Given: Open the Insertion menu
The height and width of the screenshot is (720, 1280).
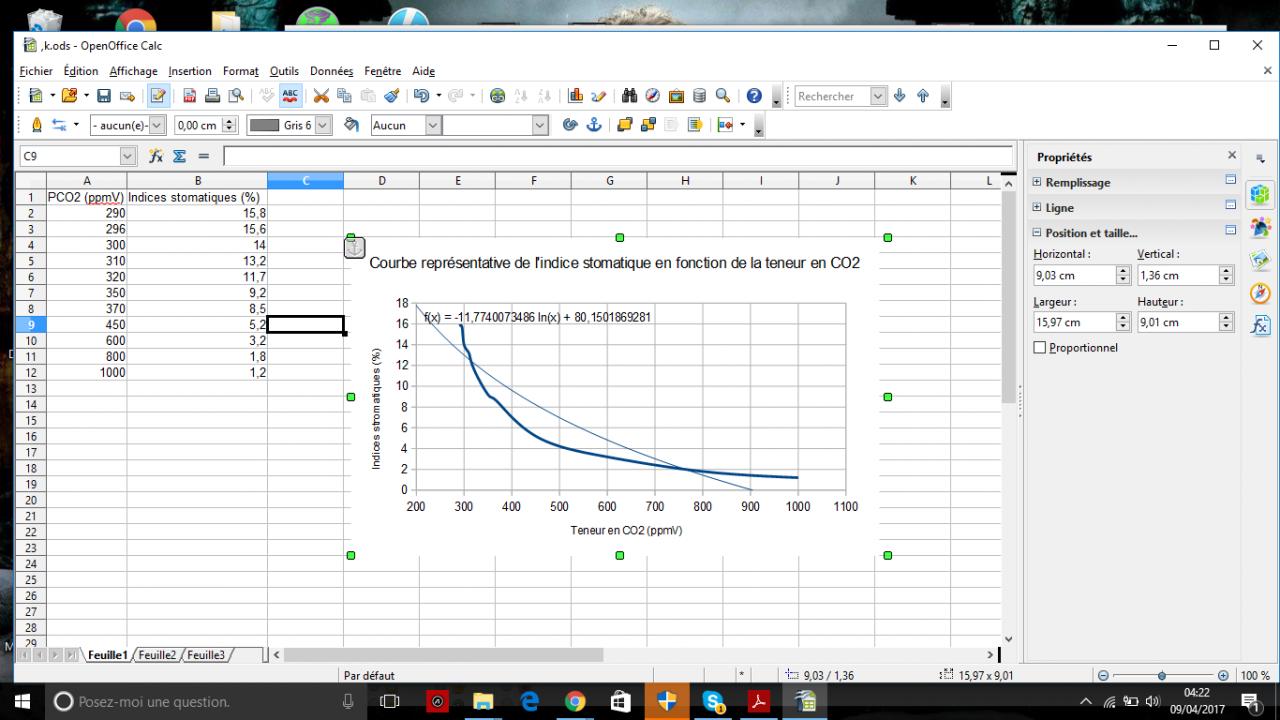Looking at the screenshot, I should (x=190, y=71).
